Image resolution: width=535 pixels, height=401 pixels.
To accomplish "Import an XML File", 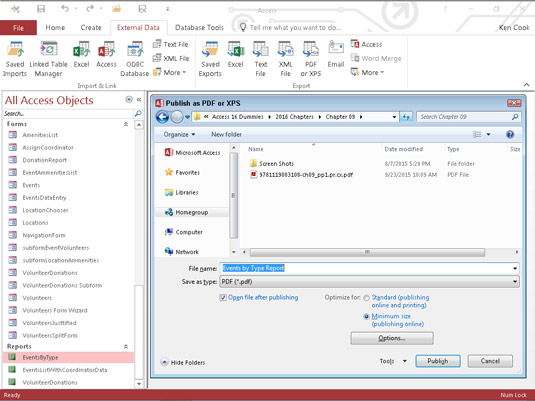I will 171,58.
